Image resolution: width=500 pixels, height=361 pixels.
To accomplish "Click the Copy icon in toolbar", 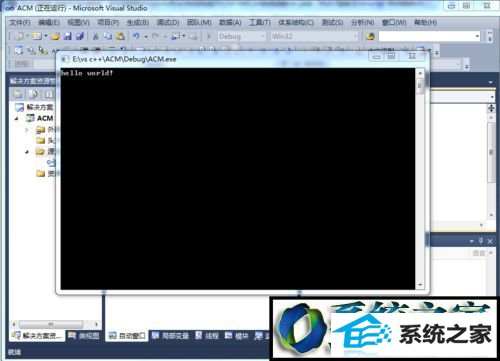I will (x=108, y=36).
